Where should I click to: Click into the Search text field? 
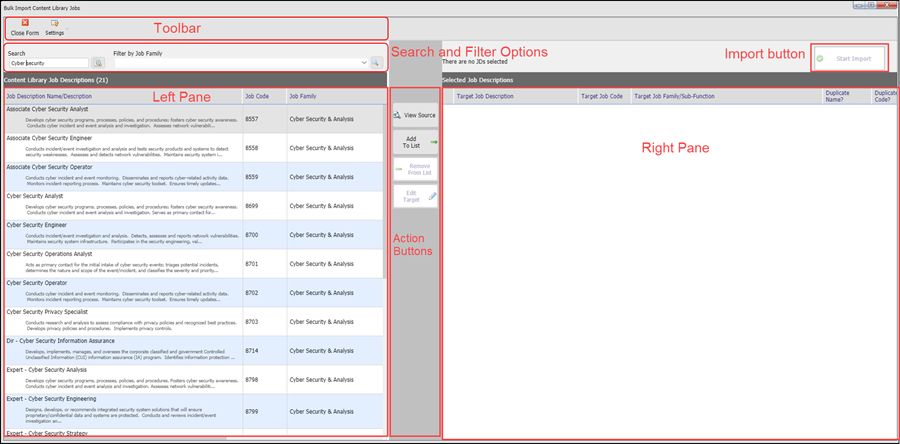(x=48, y=63)
